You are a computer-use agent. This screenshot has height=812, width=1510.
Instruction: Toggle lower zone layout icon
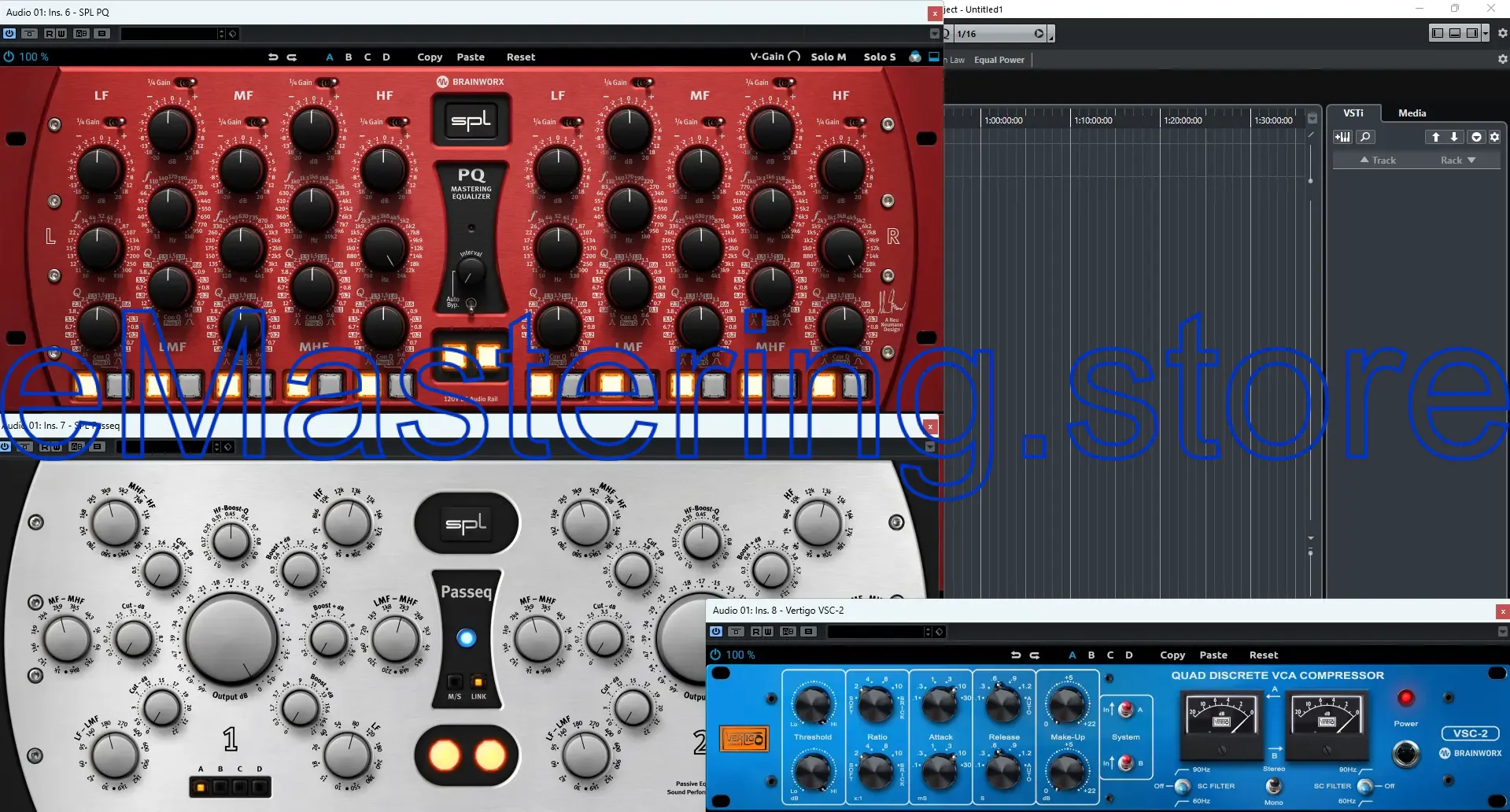pyautogui.click(x=1455, y=33)
